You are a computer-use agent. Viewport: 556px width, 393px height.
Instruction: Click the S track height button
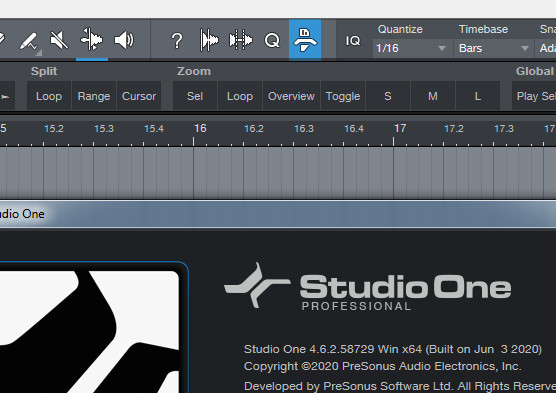(388, 96)
